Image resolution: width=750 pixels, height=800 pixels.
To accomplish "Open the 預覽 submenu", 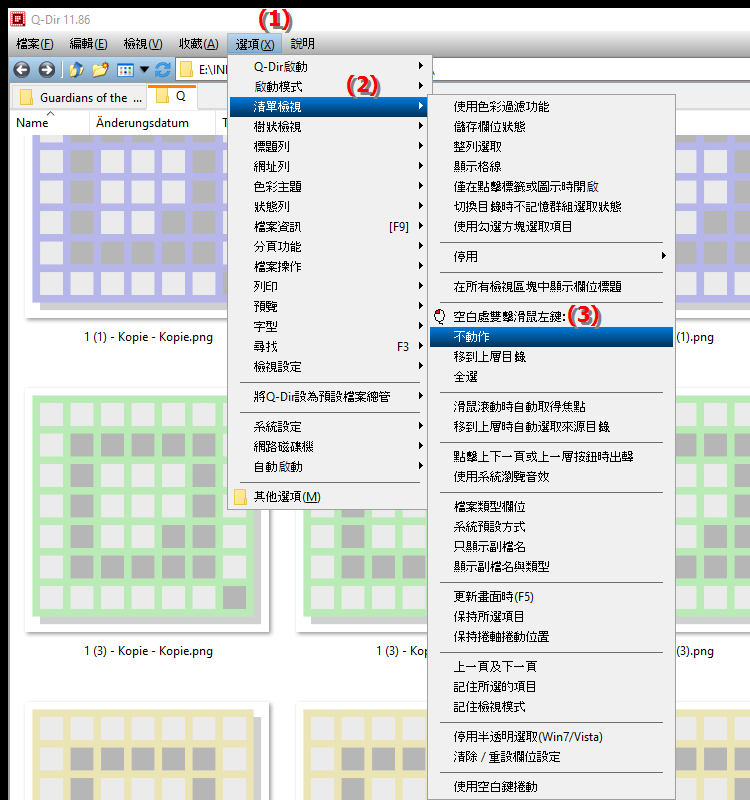I will pos(328,307).
